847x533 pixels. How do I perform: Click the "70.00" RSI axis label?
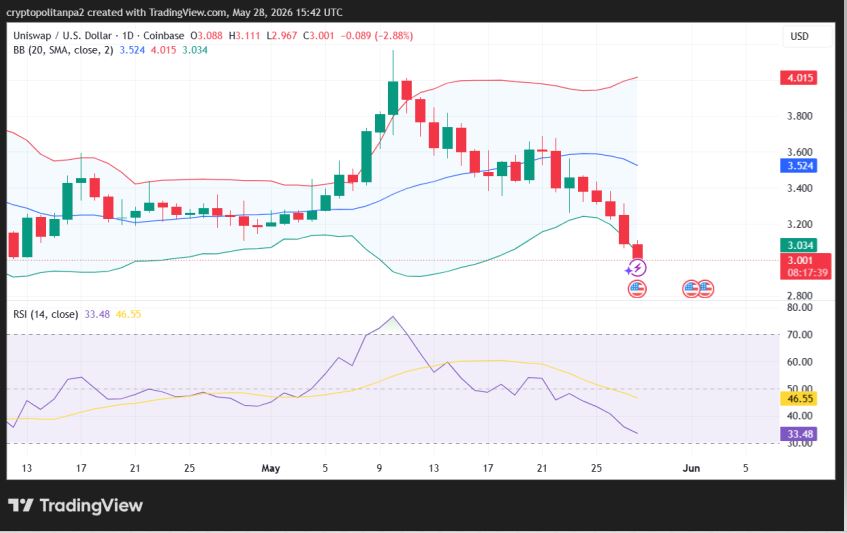coord(799,335)
